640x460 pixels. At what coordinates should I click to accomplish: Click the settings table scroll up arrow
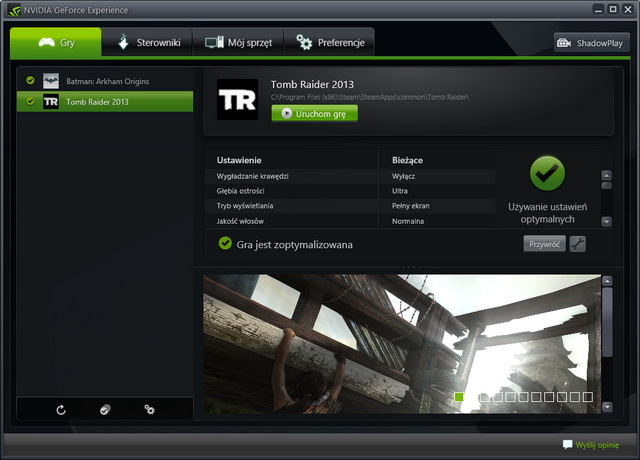click(607, 176)
